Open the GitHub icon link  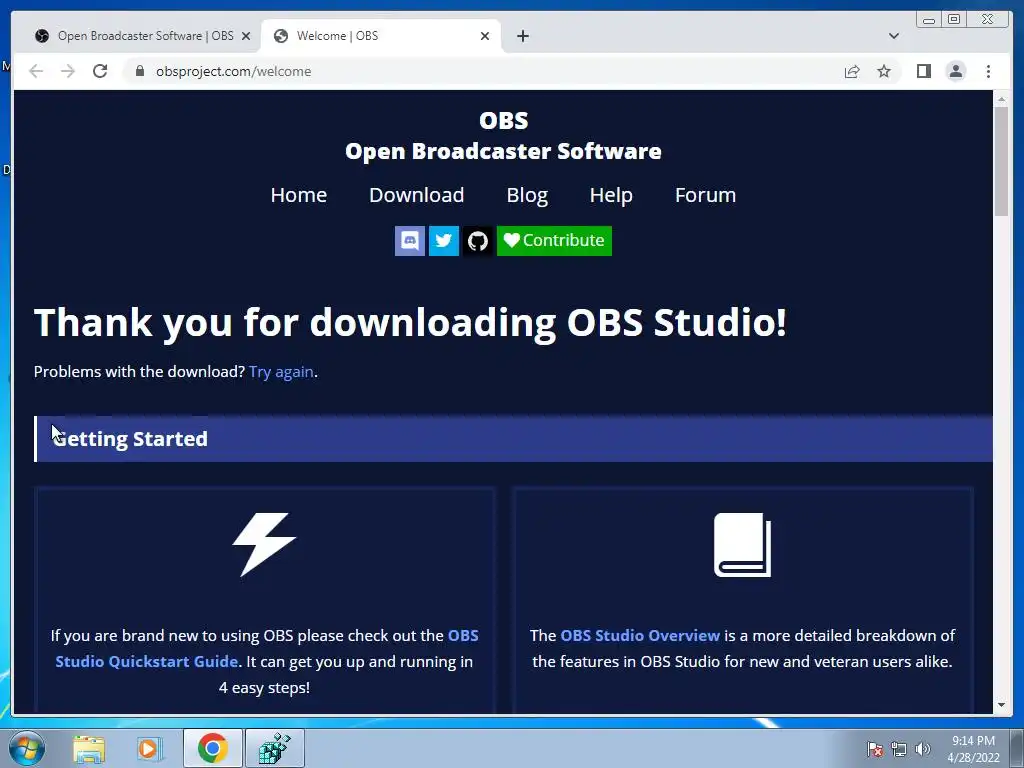tap(477, 241)
